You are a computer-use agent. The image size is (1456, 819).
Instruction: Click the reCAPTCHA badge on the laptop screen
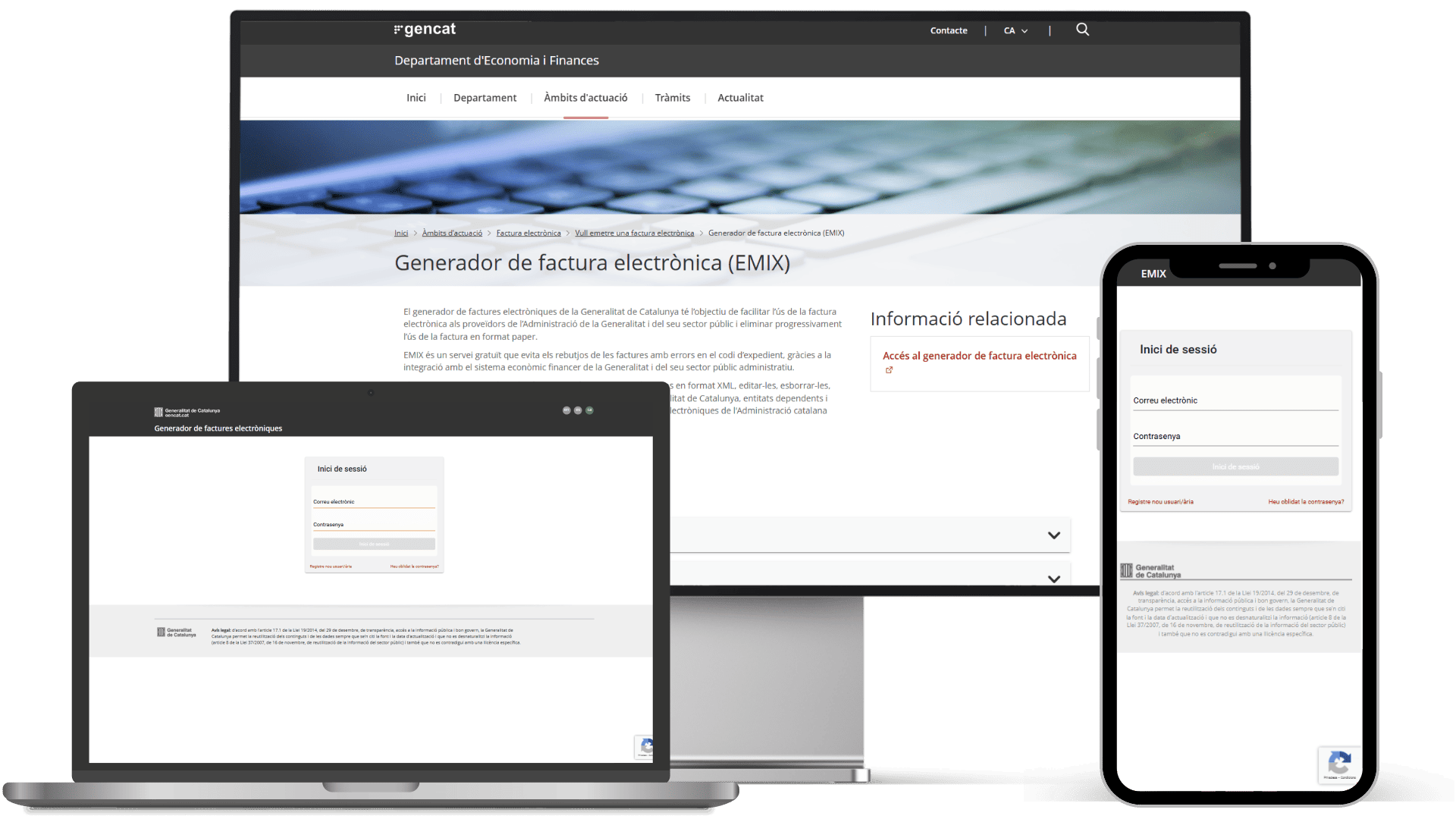(x=645, y=747)
